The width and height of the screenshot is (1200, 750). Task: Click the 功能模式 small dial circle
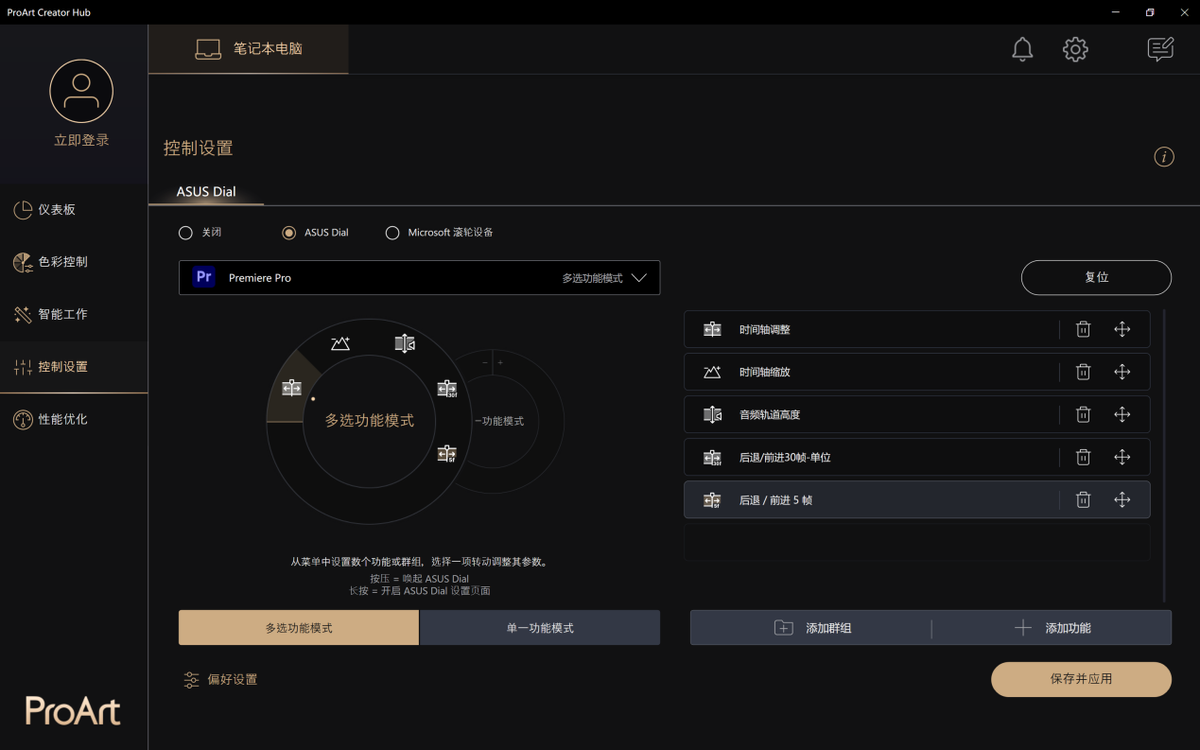(x=500, y=421)
